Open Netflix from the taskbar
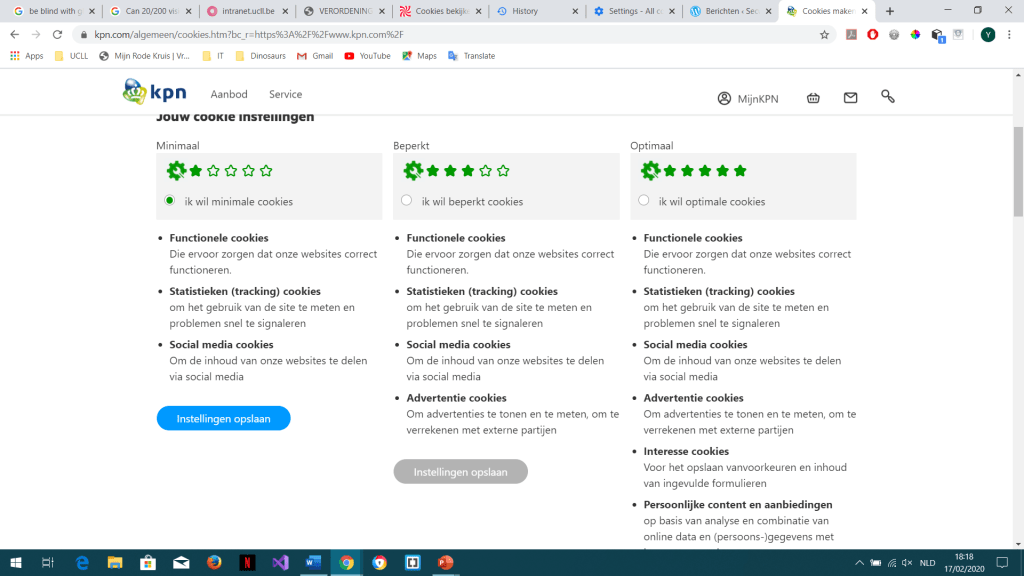The height and width of the screenshot is (576, 1024). point(247,562)
